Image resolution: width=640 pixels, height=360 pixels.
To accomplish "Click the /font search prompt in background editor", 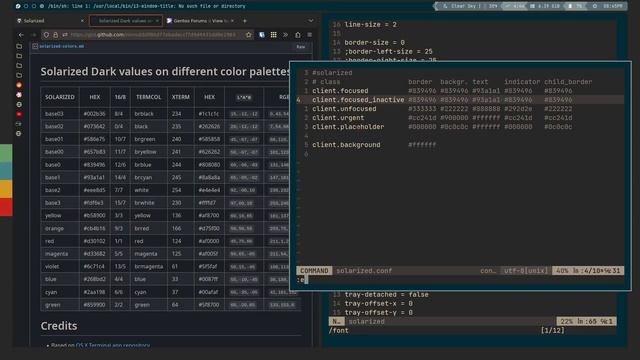I will tap(339, 331).
